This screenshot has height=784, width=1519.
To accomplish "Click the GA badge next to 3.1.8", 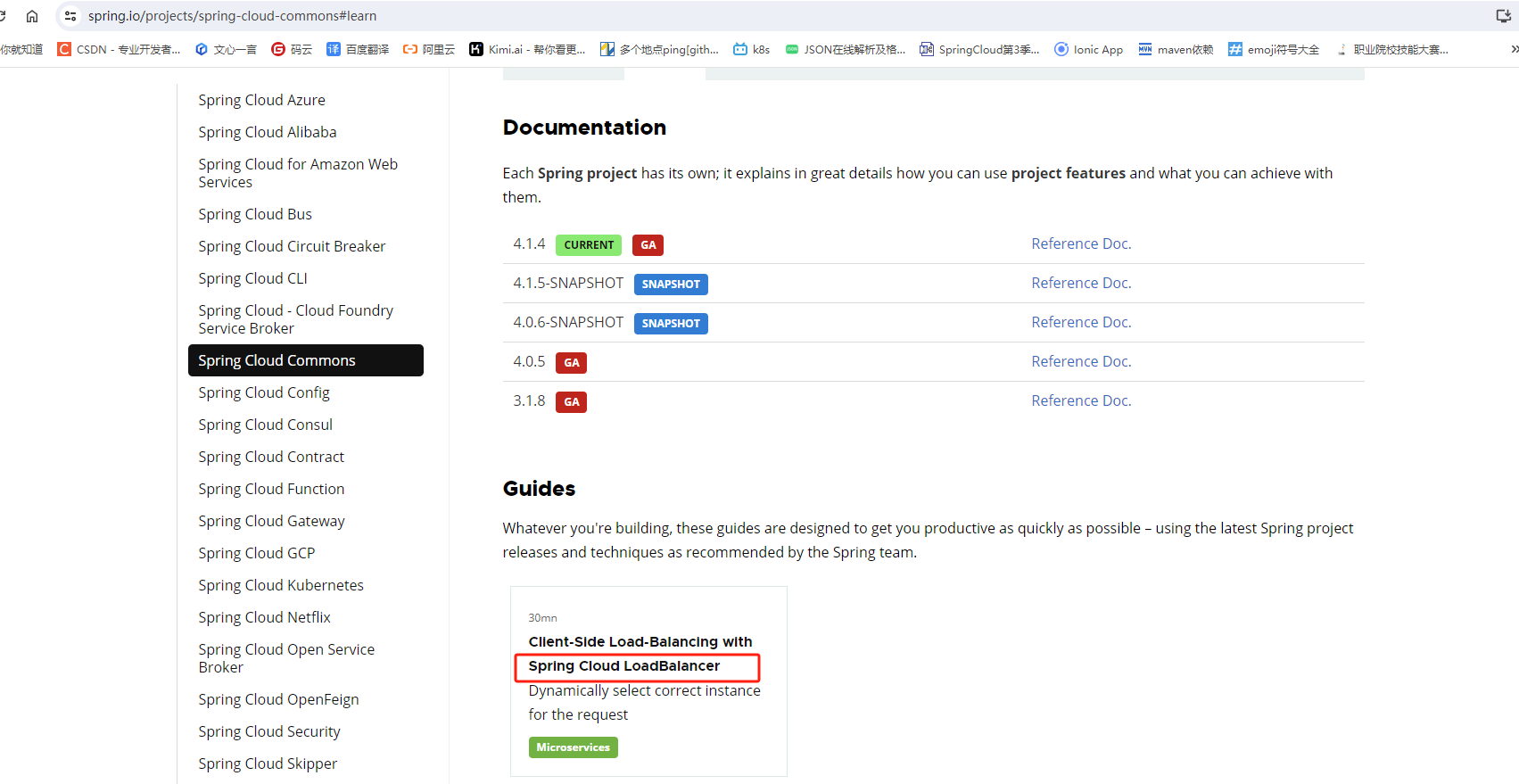I will [x=572, y=402].
